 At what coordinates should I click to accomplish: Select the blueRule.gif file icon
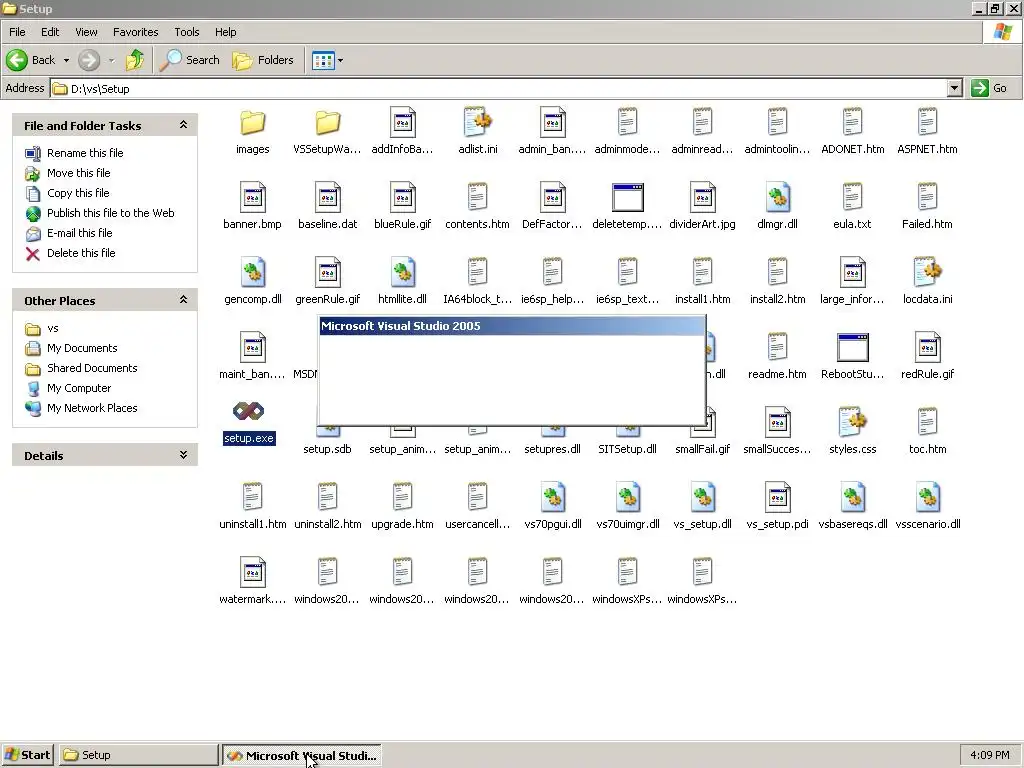(x=403, y=197)
